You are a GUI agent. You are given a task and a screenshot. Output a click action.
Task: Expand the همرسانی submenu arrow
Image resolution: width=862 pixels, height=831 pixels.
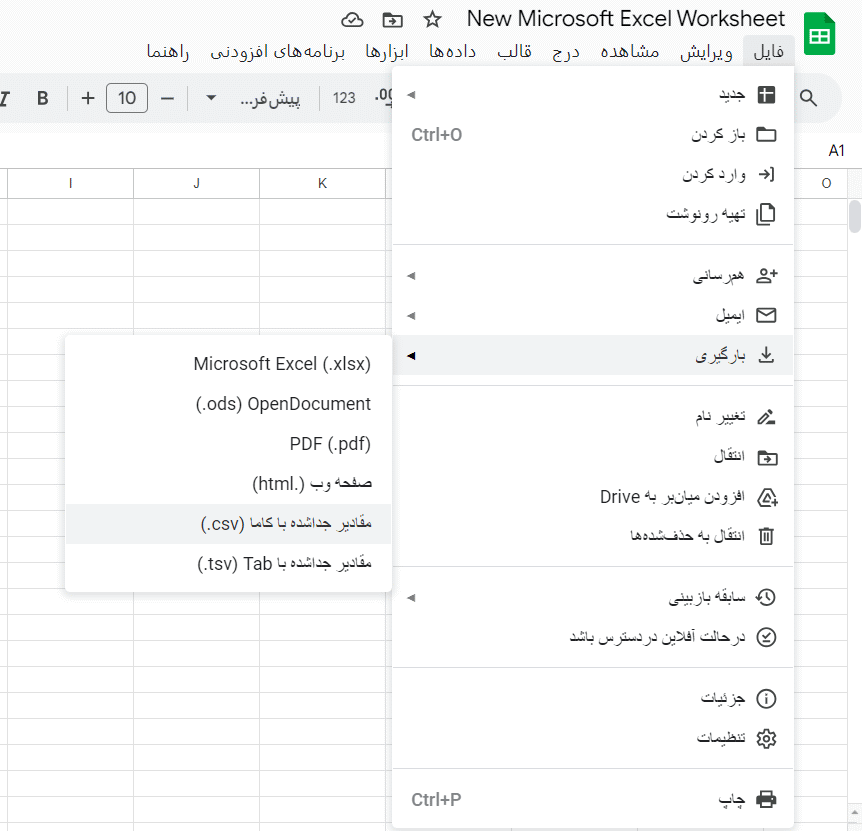tap(411, 276)
